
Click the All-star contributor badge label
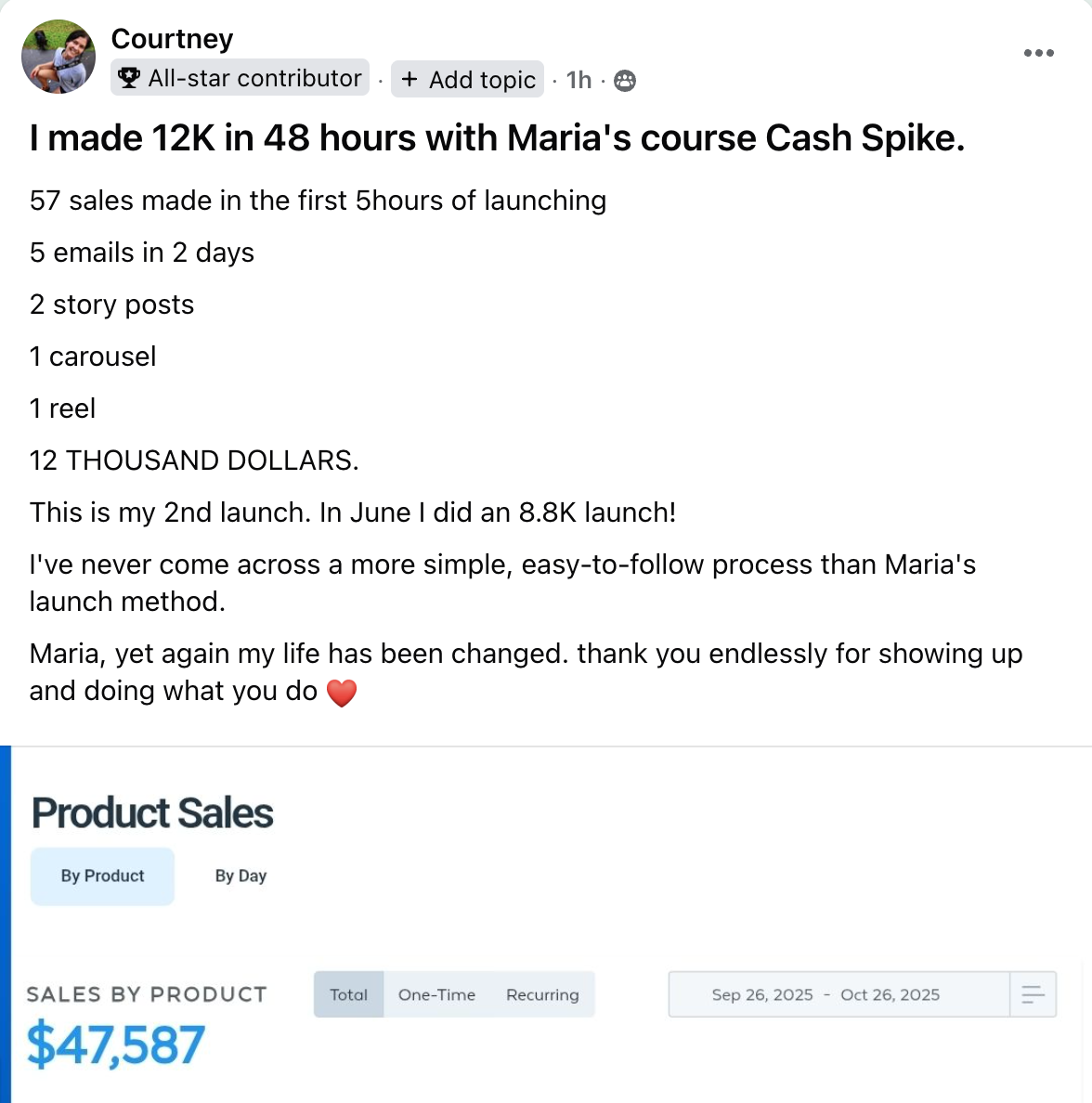pyautogui.click(x=254, y=78)
